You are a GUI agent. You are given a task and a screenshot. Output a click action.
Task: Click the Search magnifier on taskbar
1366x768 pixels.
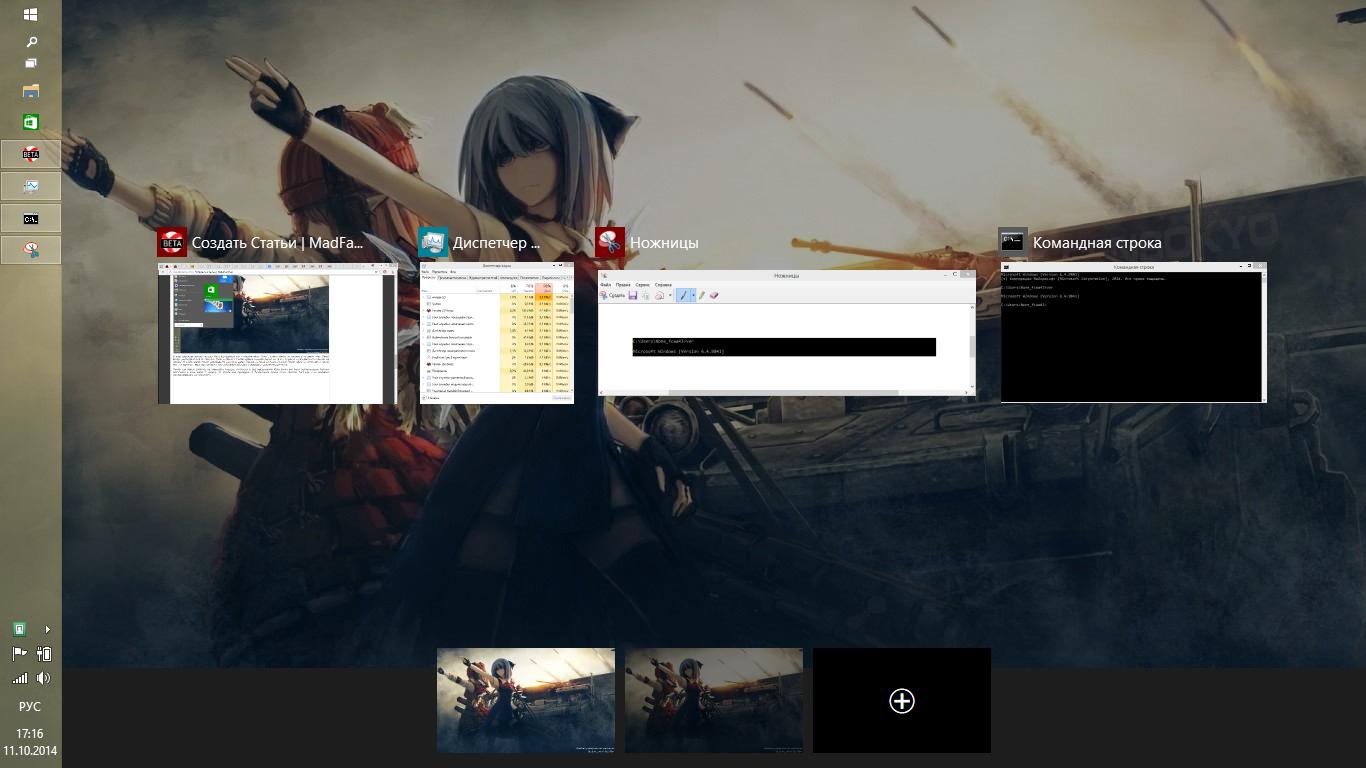tap(31, 42)
